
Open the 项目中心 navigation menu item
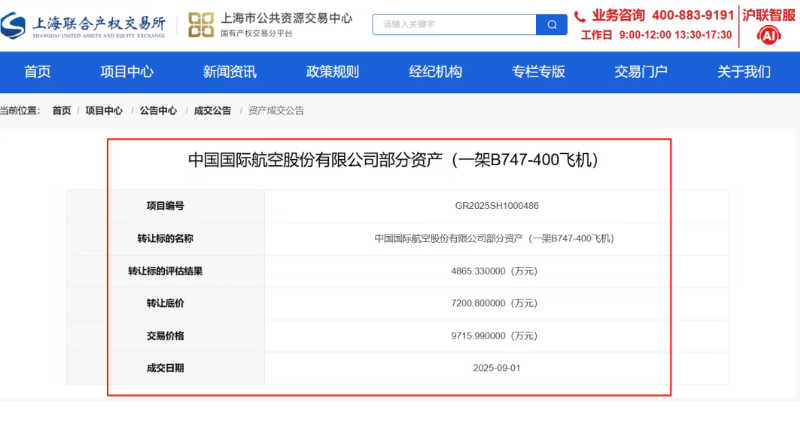[127, 72]
